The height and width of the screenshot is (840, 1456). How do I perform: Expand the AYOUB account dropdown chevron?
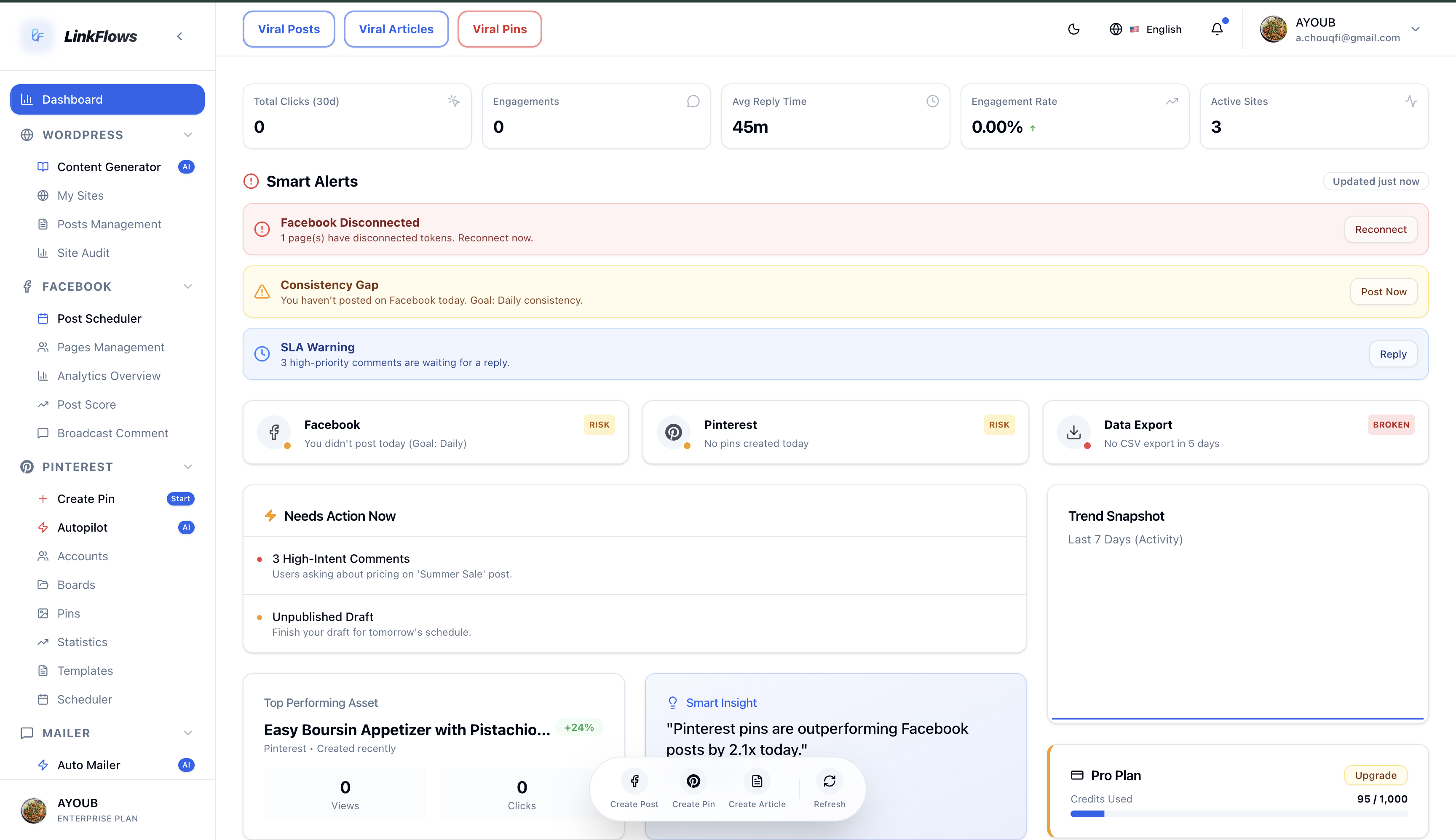coord(1415,29)
